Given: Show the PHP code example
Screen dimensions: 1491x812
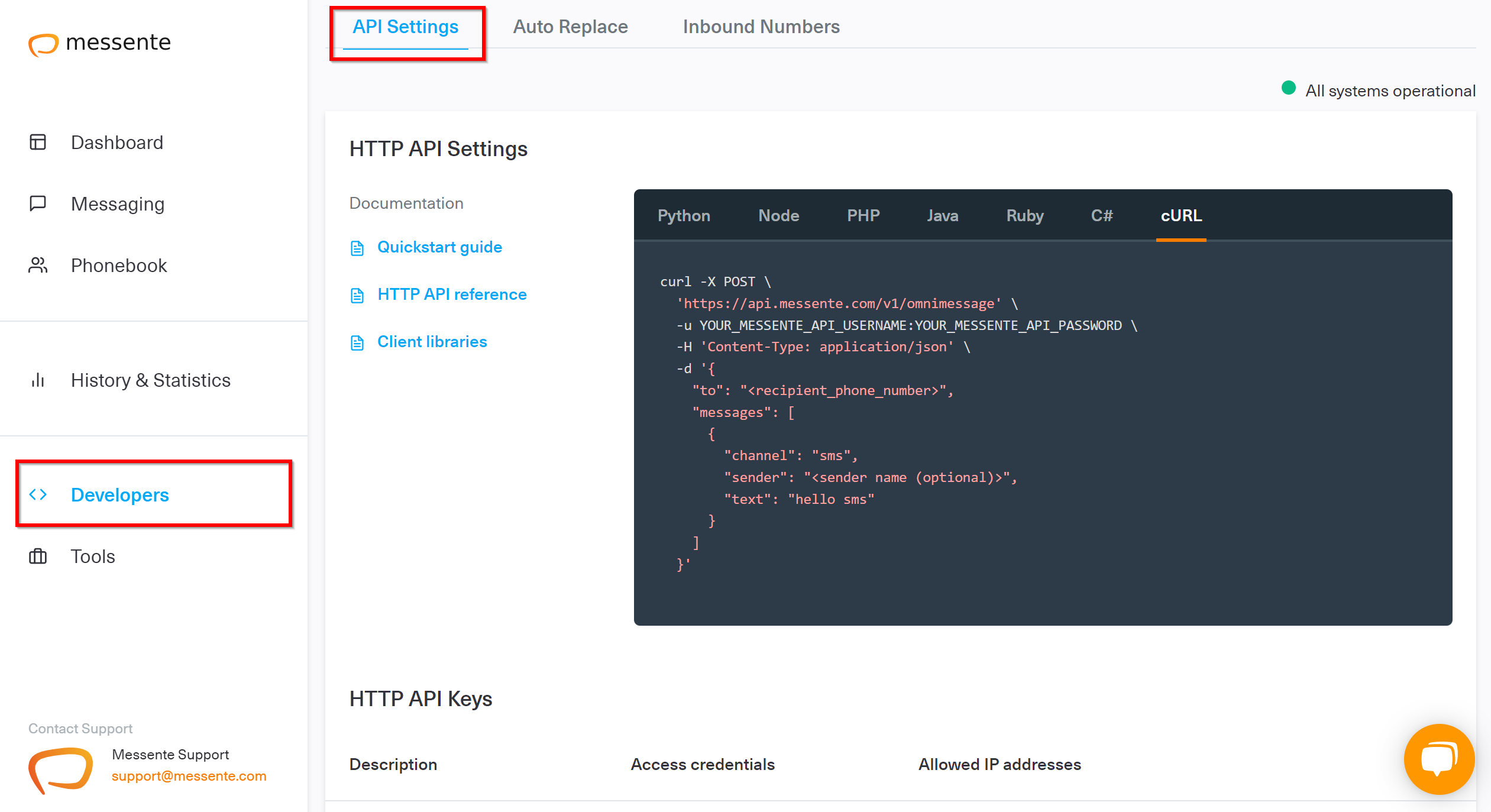Looking at the screenshot, I should click(863, 216).
